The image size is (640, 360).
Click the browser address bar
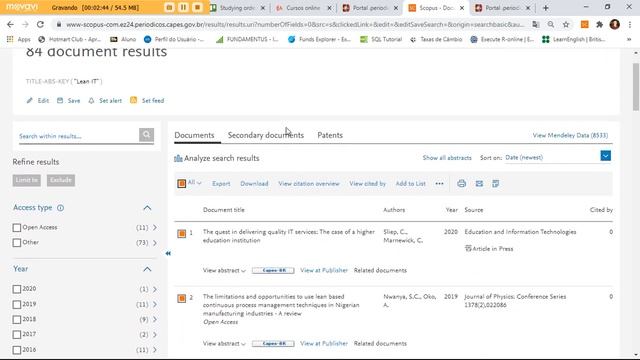click(295, 24)
